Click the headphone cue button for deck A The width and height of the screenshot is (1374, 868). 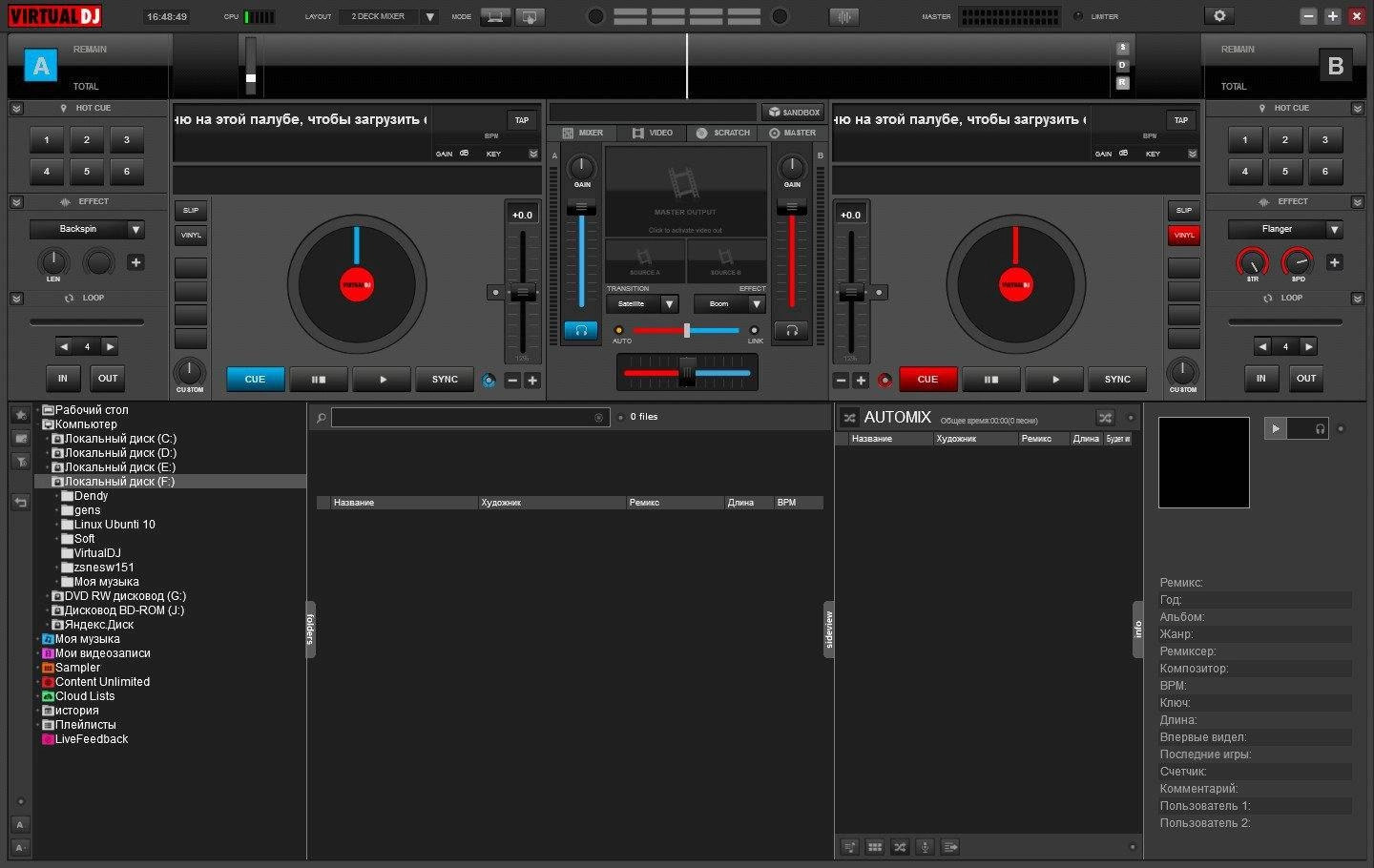coord(581,331)
